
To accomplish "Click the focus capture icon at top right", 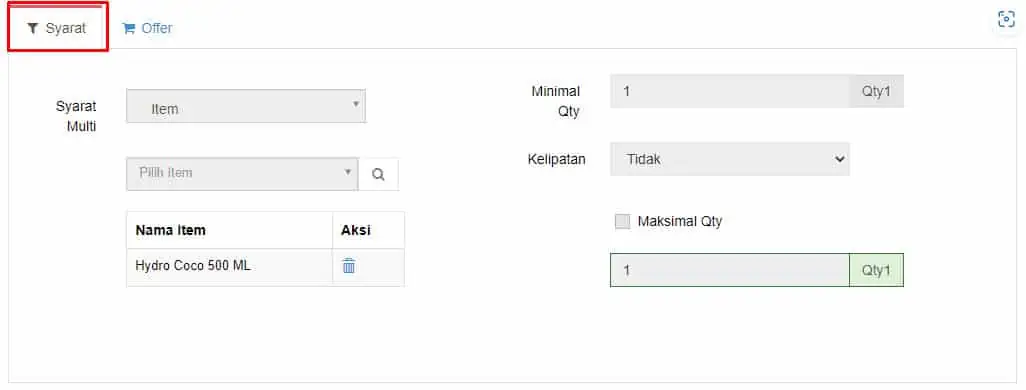I will click(1006, 19).
